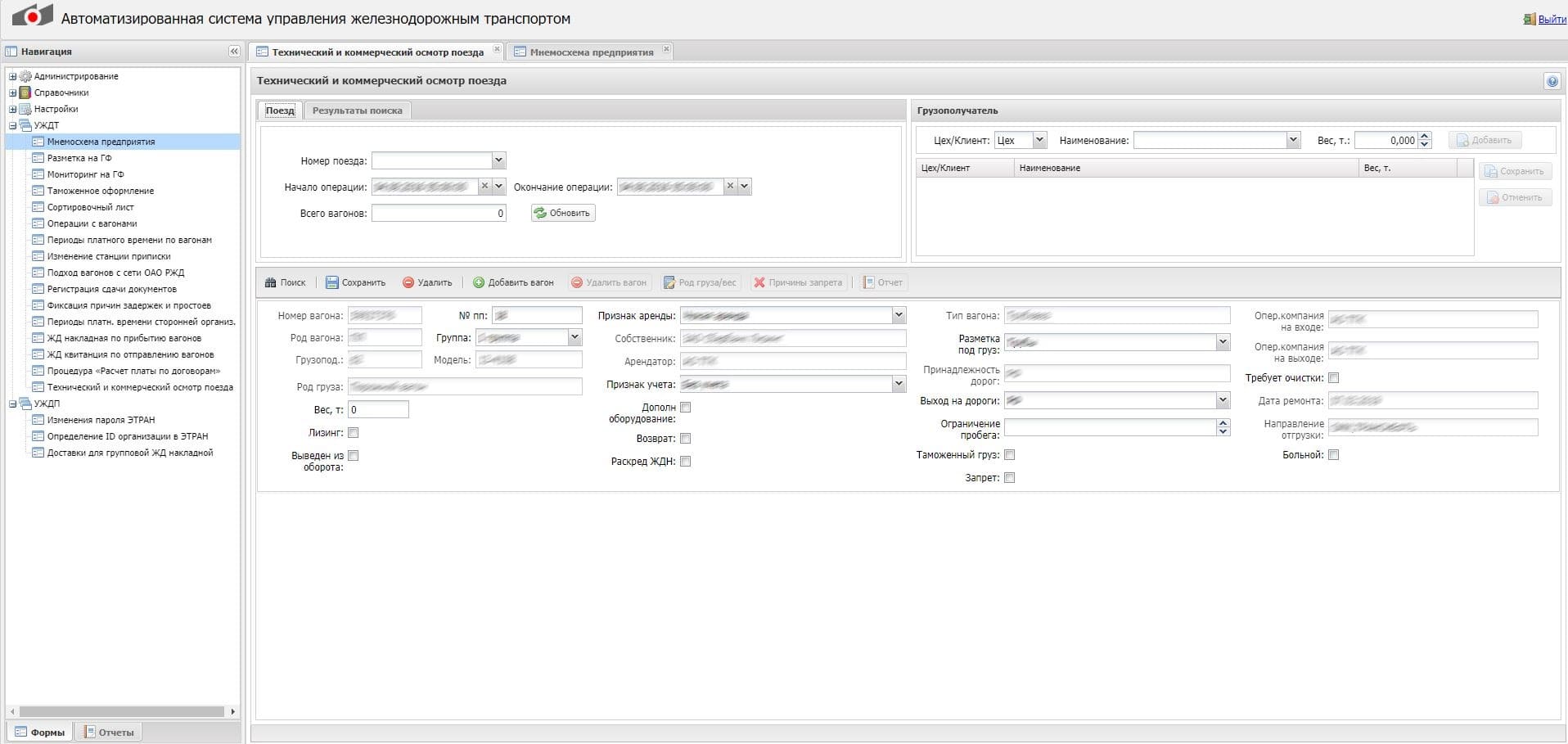
Task: Expand the Администрирование tree node
Action: pos(12,76)
